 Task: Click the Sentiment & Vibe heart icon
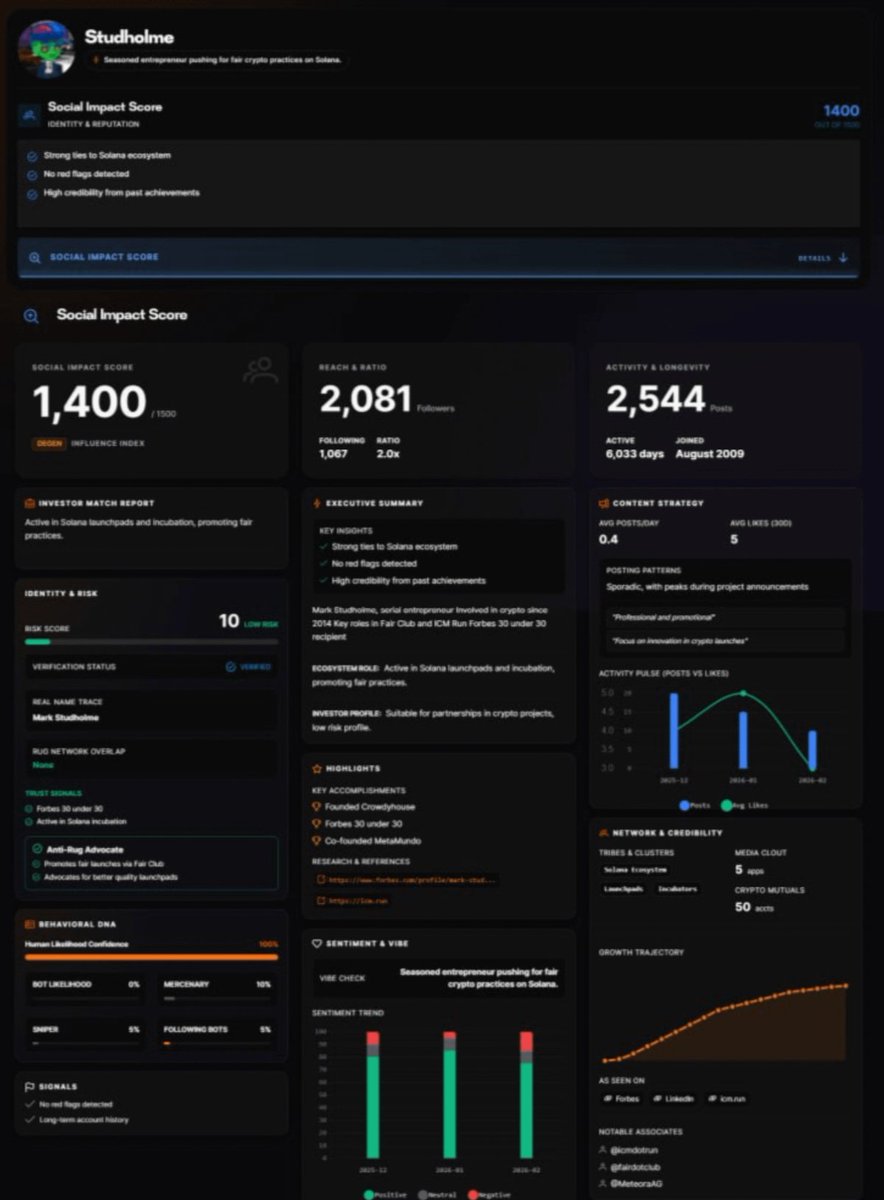317,943
